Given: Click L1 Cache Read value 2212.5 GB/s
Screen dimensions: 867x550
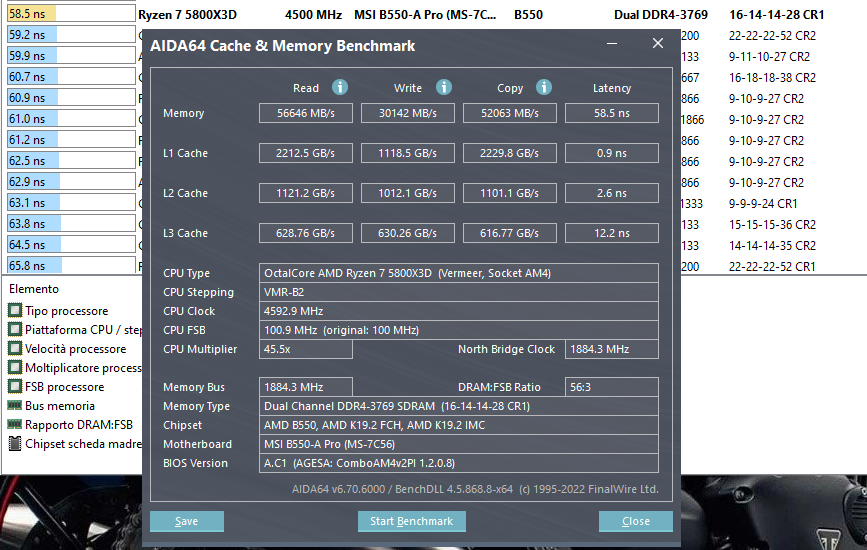Looking at the screenshot, I should [x=306, y=153].
